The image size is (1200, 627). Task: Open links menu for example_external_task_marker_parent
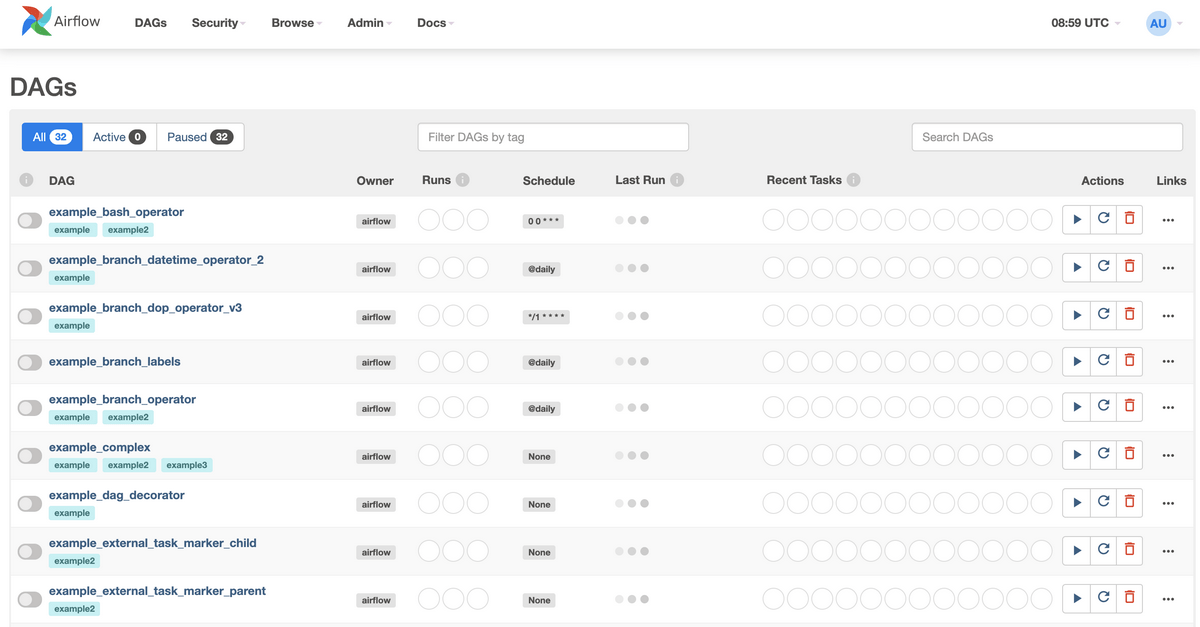coord(1168,599)
